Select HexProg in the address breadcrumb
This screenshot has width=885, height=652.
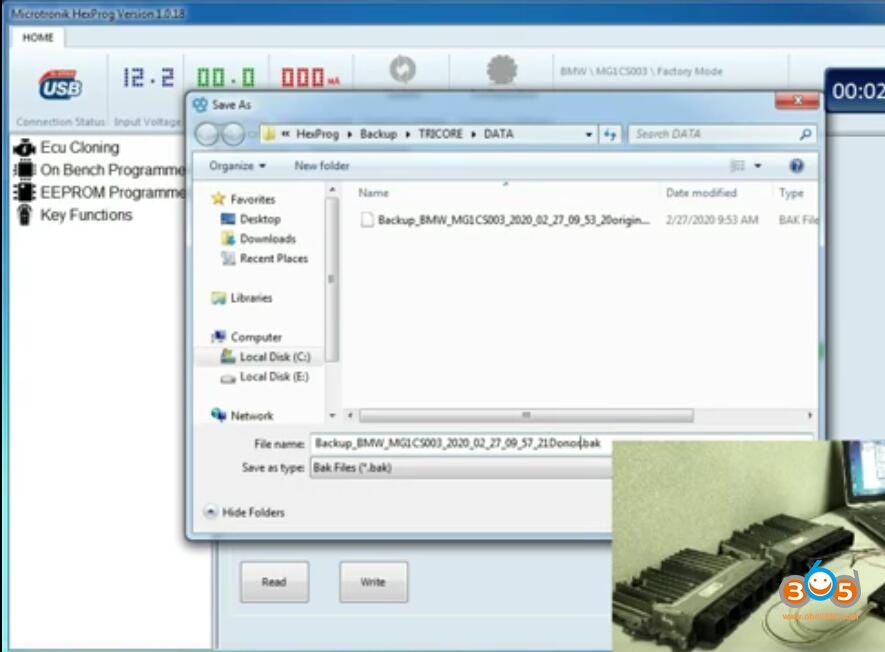click(x=317, y=134)
